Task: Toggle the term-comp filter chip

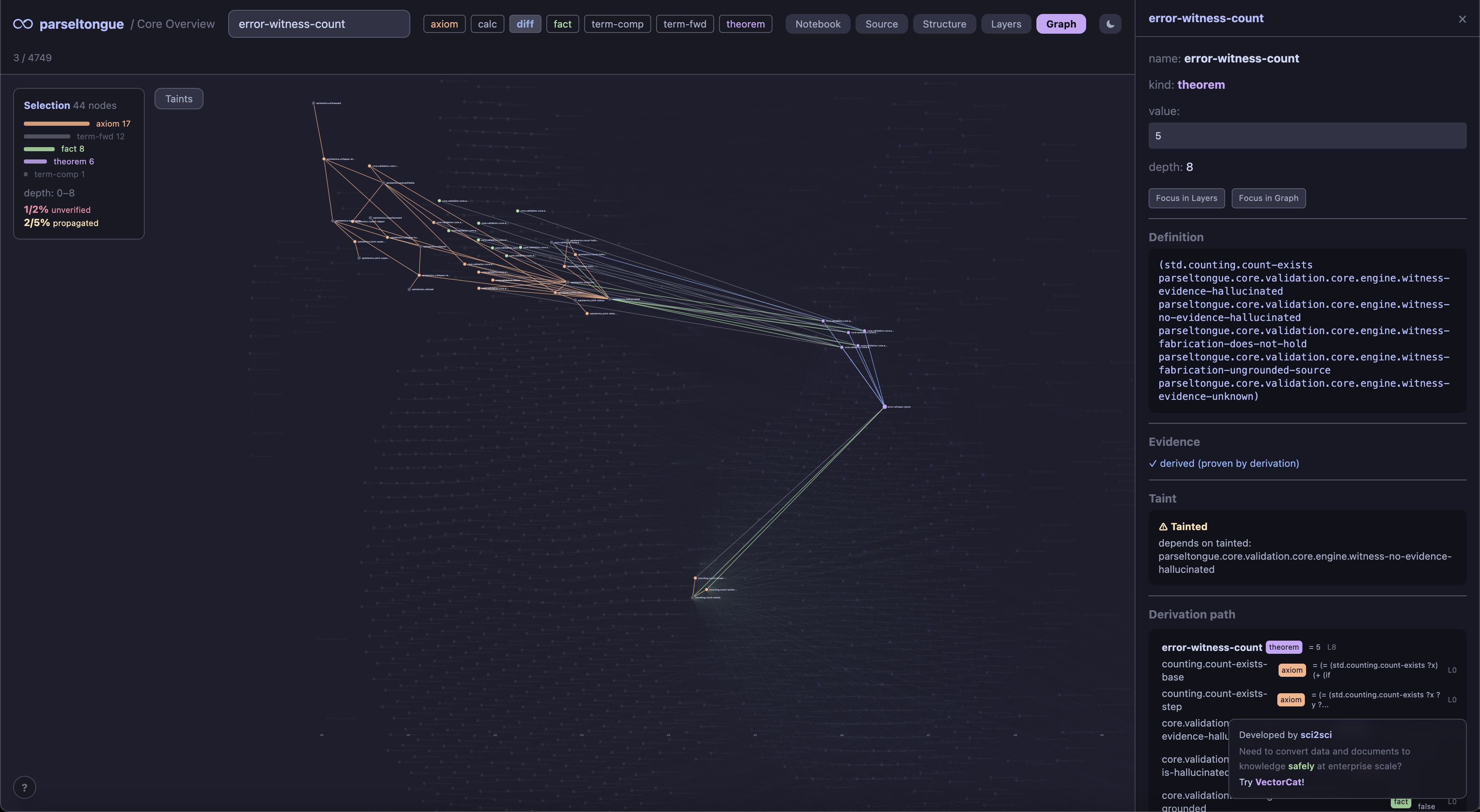Action: pyautogui.click(x=617, y=24)
